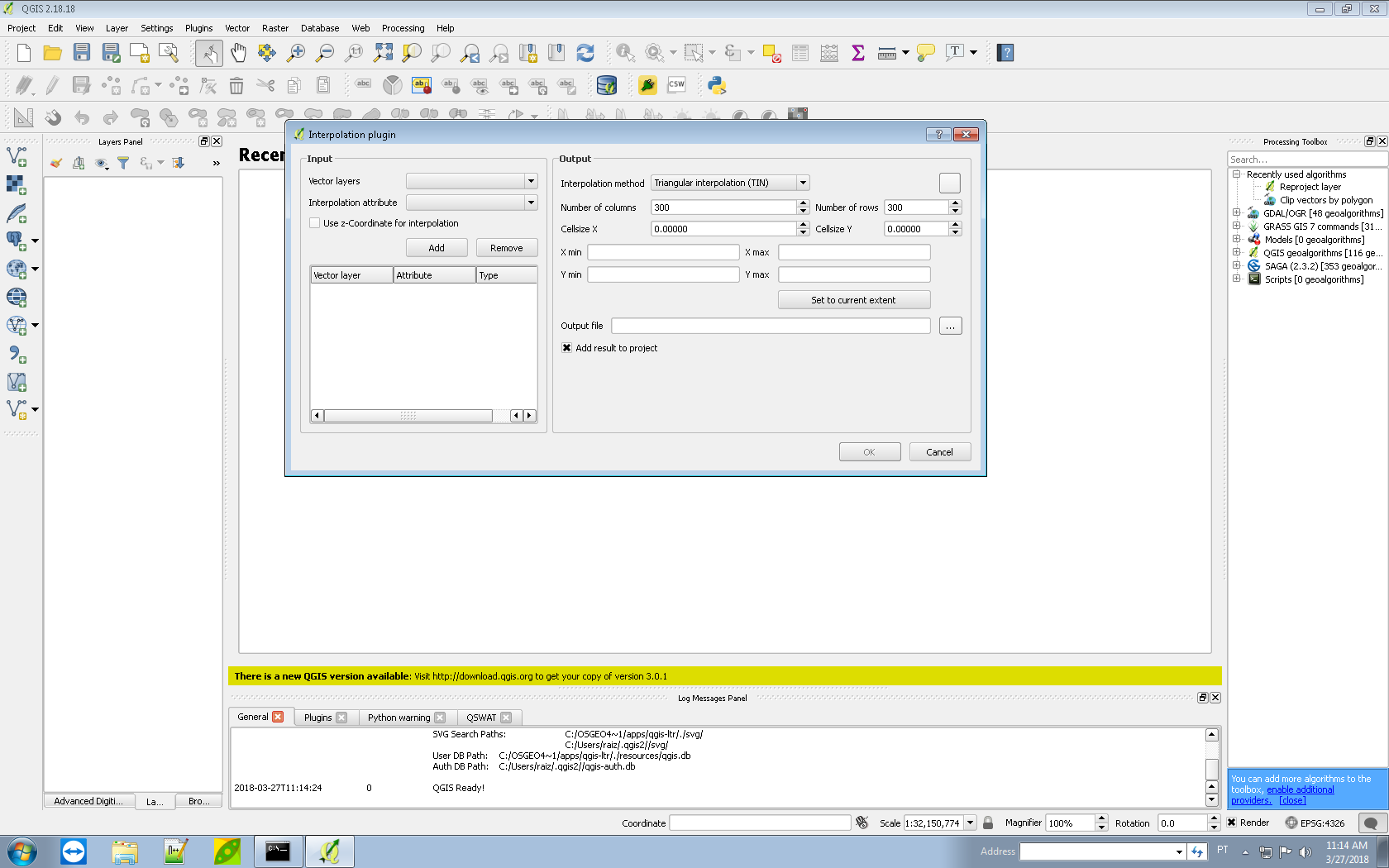
Task: Select the Identify Features tool
Action: 625,53
